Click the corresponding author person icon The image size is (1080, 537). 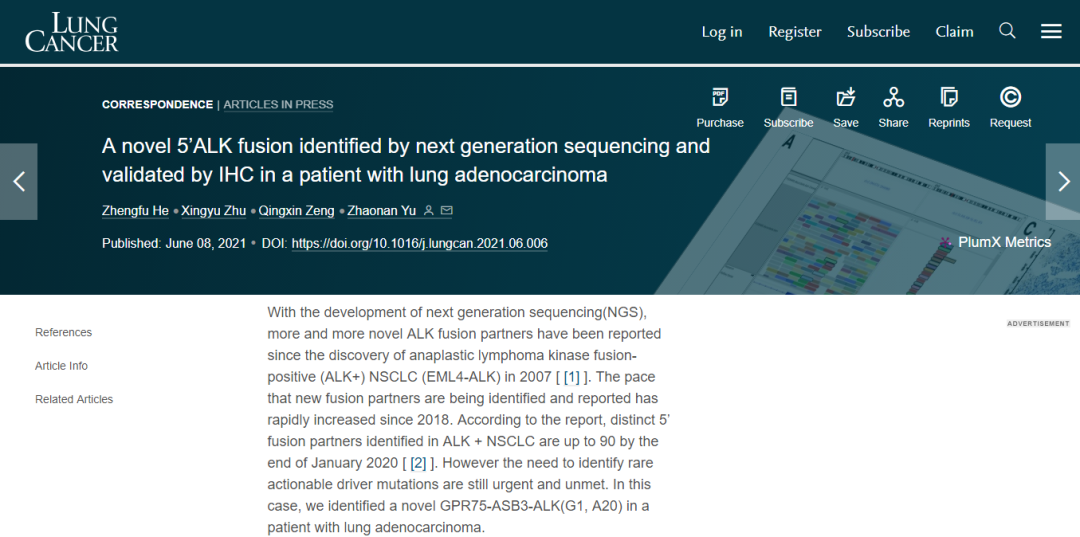(x=429, y=211)
